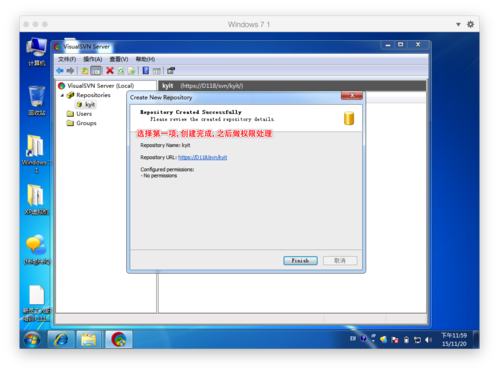This screenshot has width=499, height=372.
Task: Click the Export List toolbar icon
Action: point(131,71)
